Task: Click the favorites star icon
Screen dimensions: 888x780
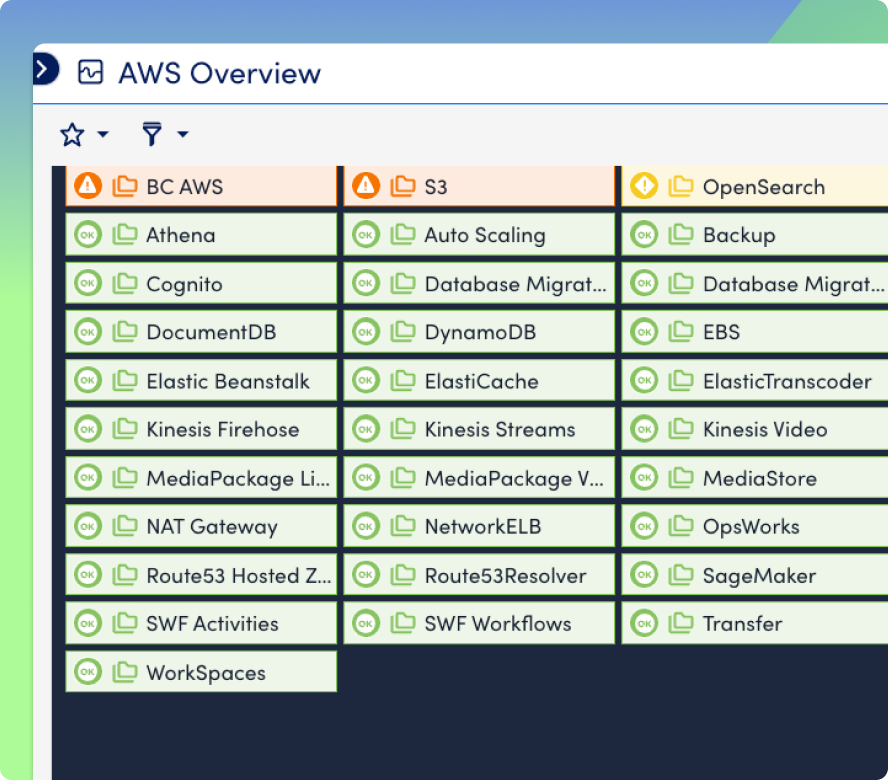Action: 72,135
